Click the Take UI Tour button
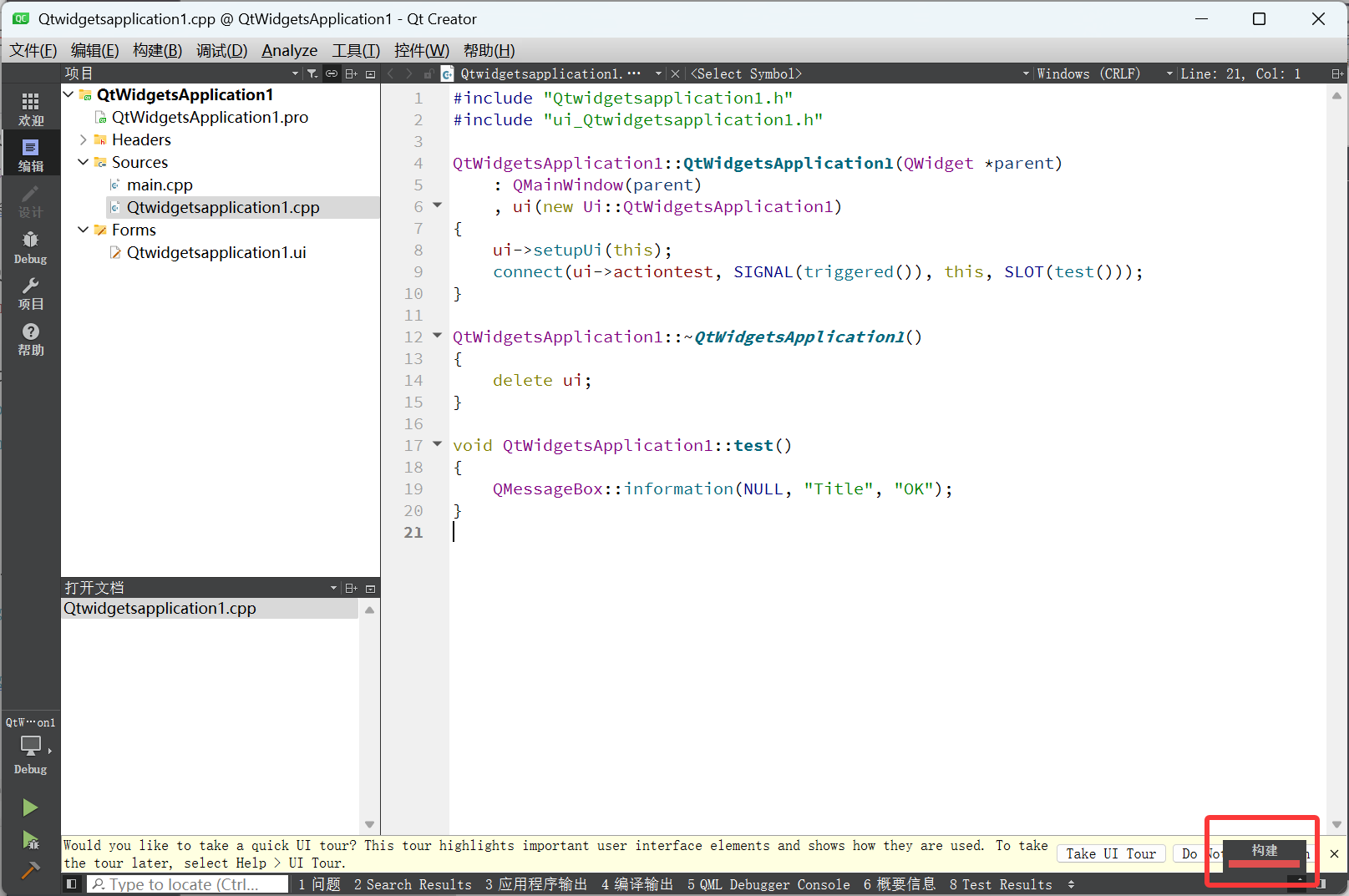Screen dimensions: 1349x896 [1111, 853]
